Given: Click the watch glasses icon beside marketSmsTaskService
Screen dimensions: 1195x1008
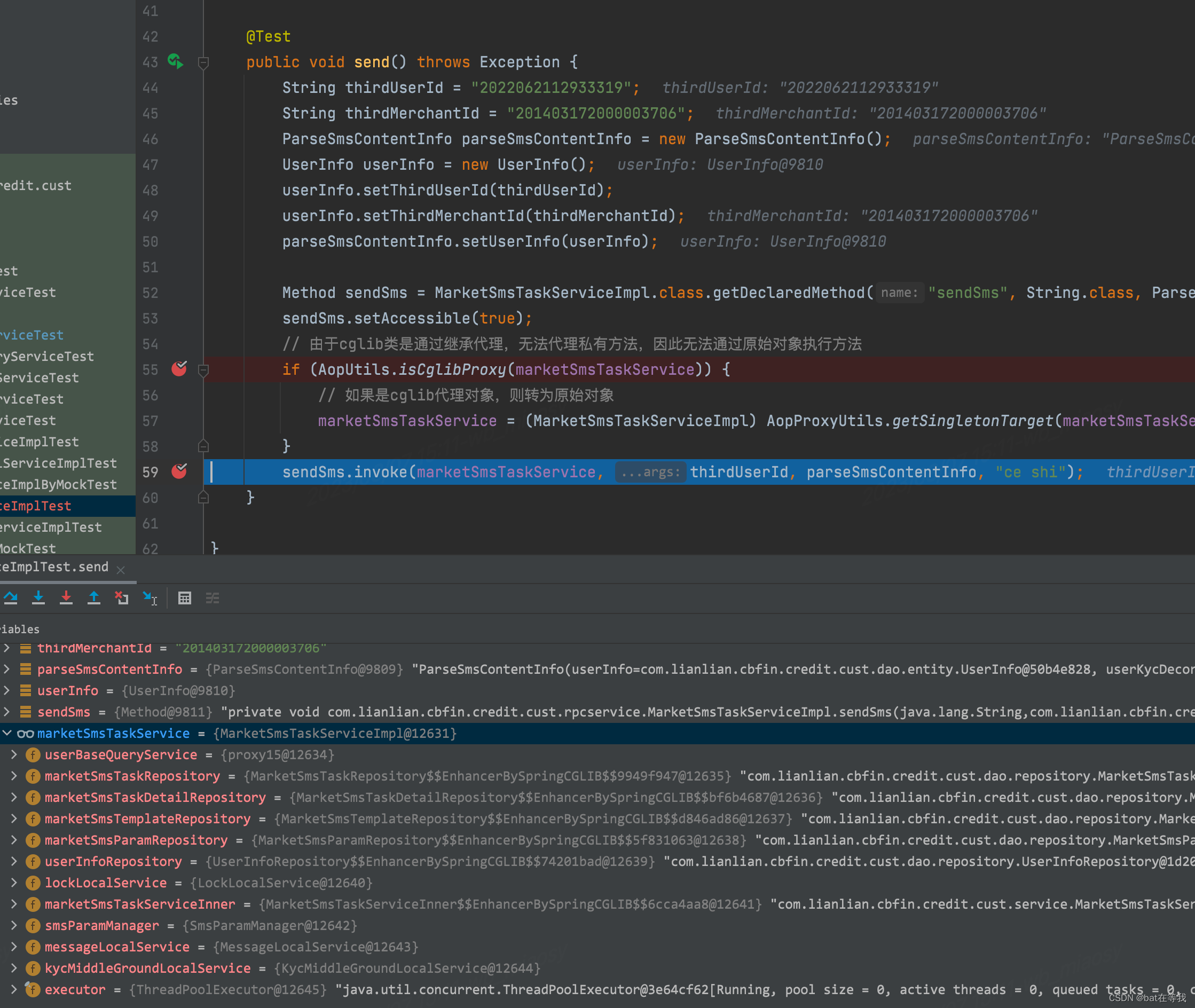Looking at the screenshot, I should [25, 734].
